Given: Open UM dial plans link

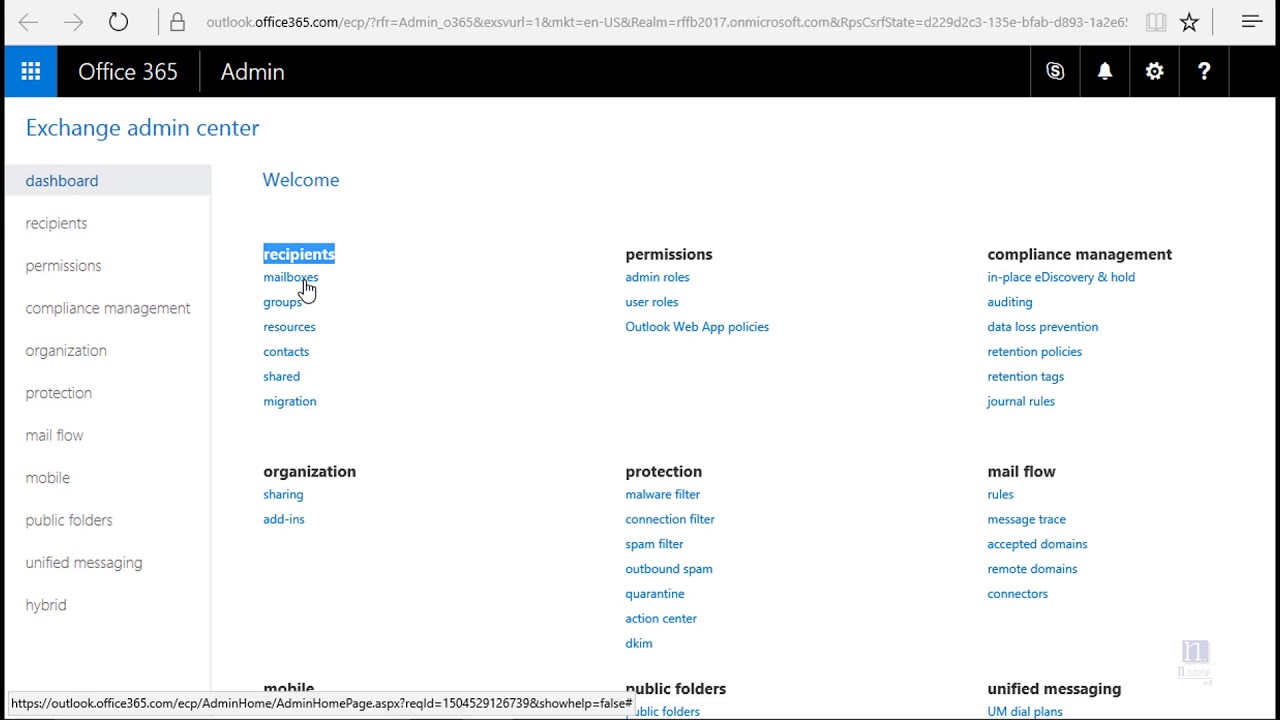Looking at the screenshot, I should [x=1024, y=711].
